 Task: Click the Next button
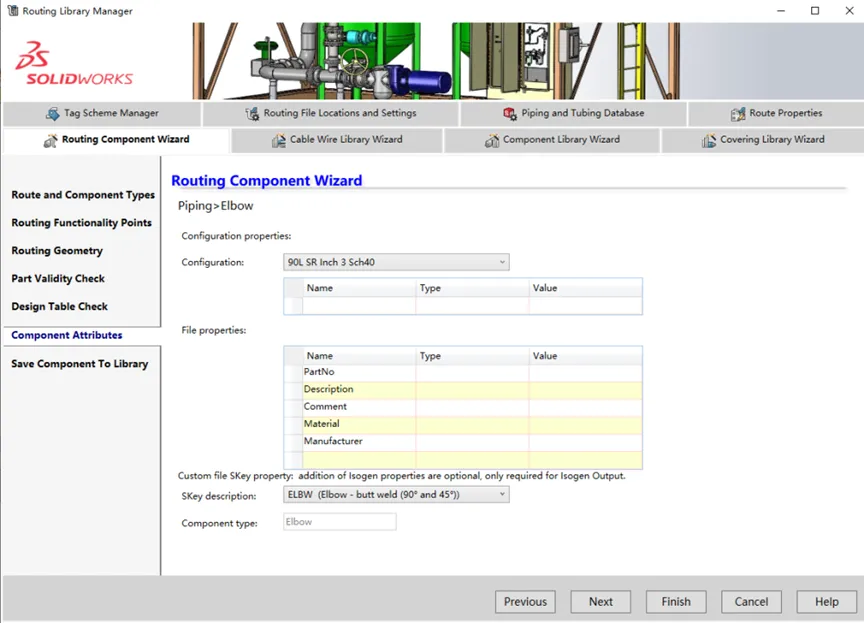(x=601, y=602)
